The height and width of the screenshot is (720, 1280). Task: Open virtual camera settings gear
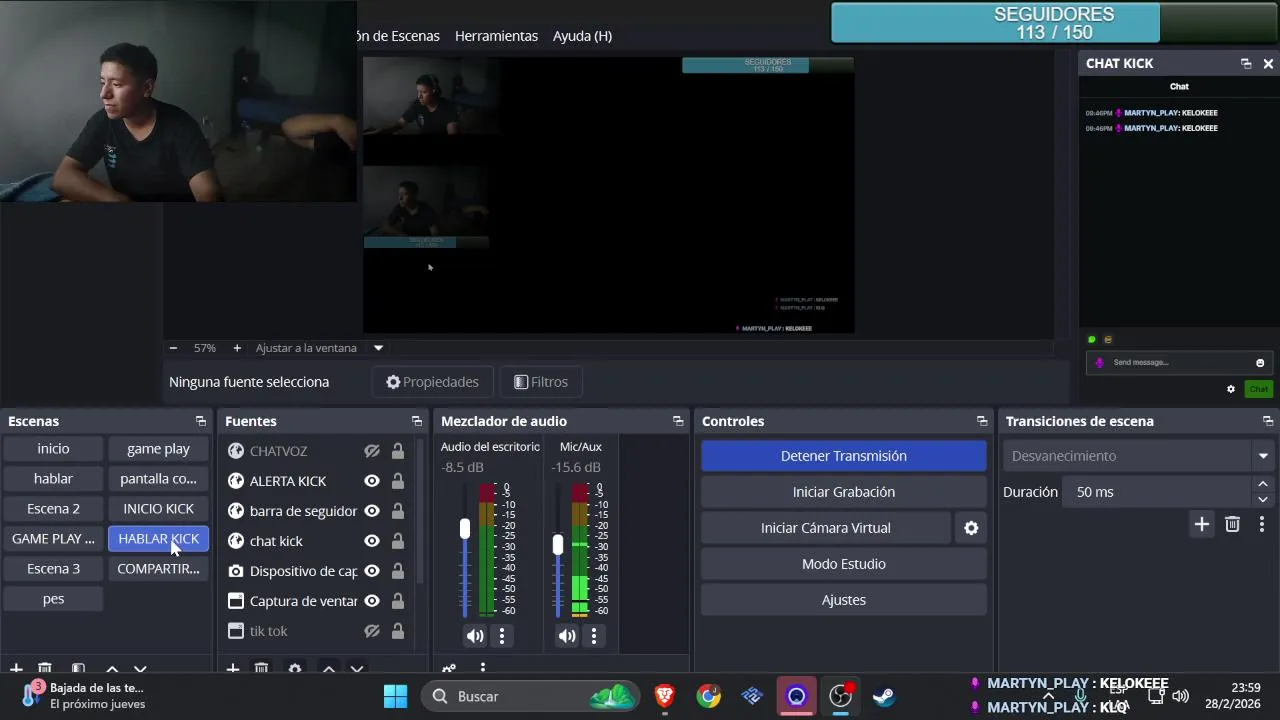(971, 528)
